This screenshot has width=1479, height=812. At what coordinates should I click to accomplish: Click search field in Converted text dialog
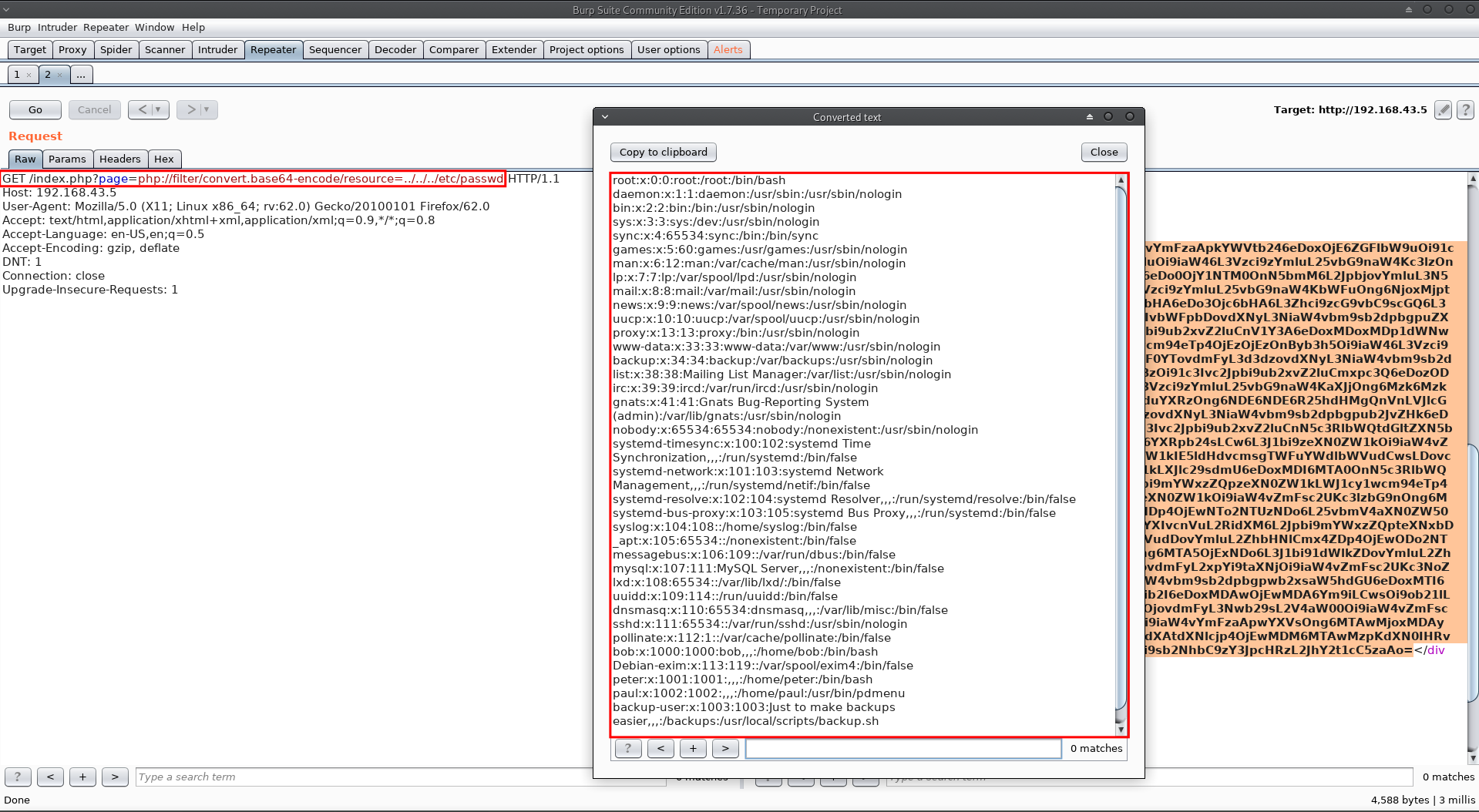tap(903, 748)
